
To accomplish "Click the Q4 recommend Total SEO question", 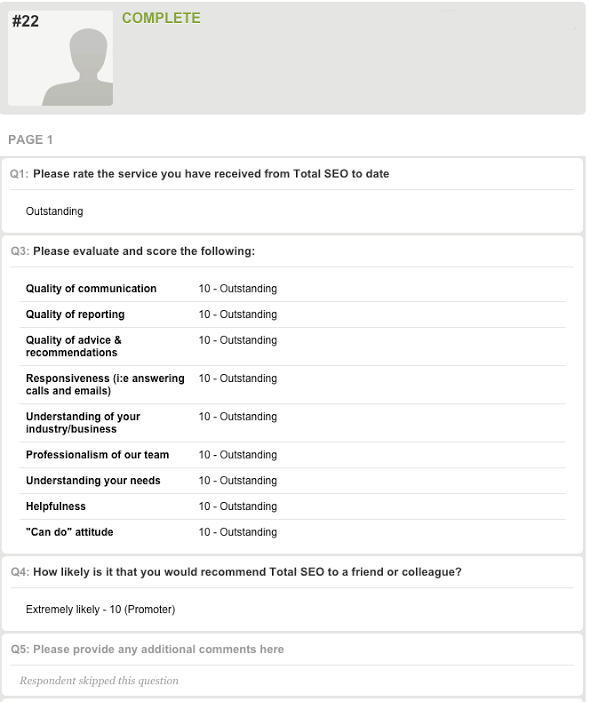I will 236,572.
